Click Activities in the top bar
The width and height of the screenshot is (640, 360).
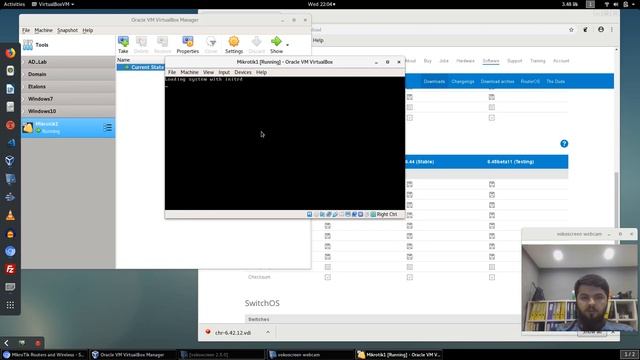coord(14,4)
